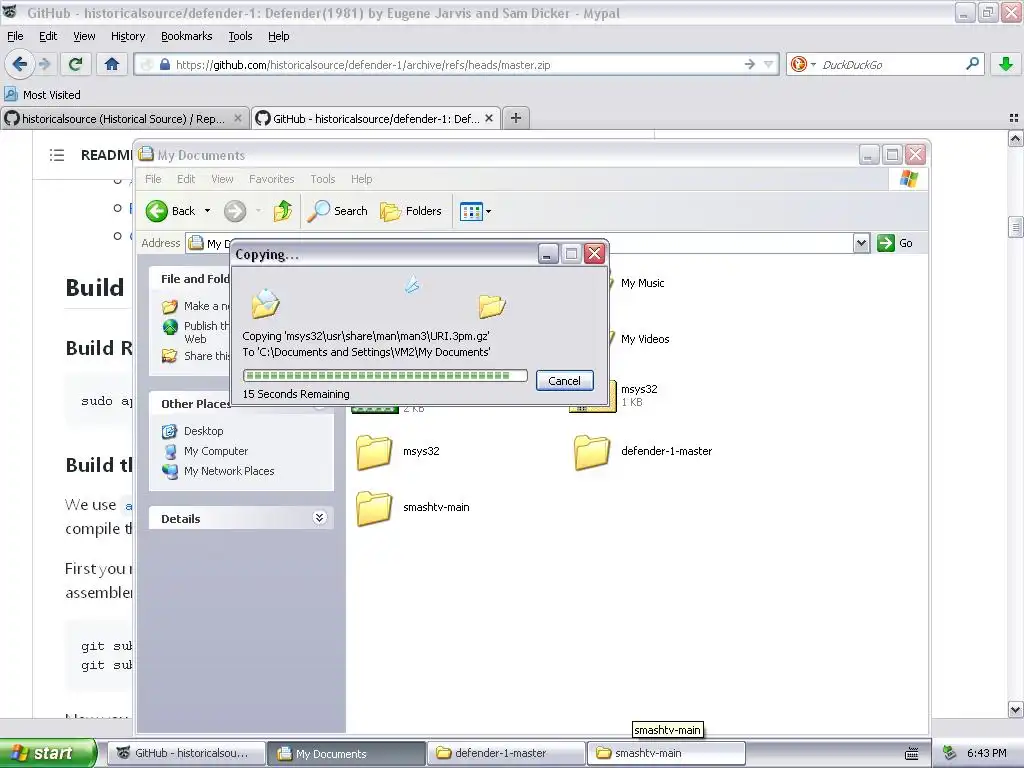Image resolution: width=1024 pixels, height=768 pixels.
Task: Open the search engine selector dropdown
Action: tap(813, 64)
